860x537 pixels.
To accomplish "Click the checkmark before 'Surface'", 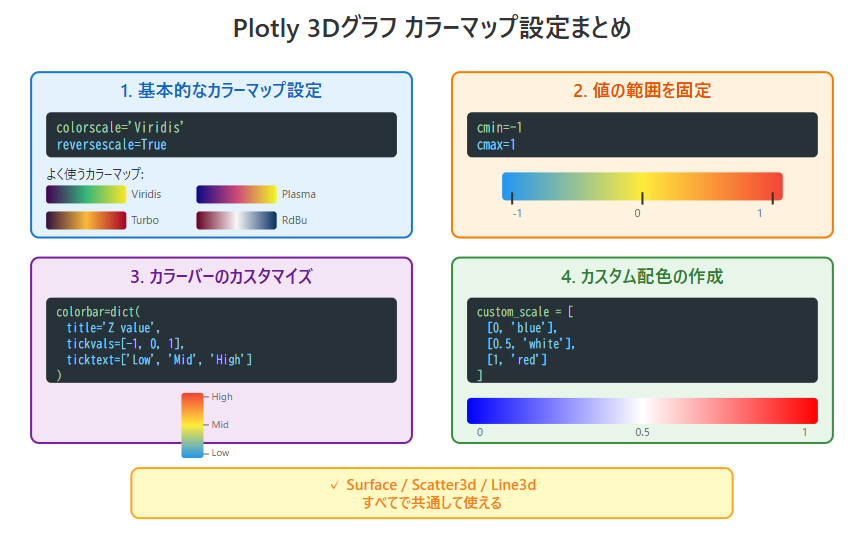I will coord(334,485).
